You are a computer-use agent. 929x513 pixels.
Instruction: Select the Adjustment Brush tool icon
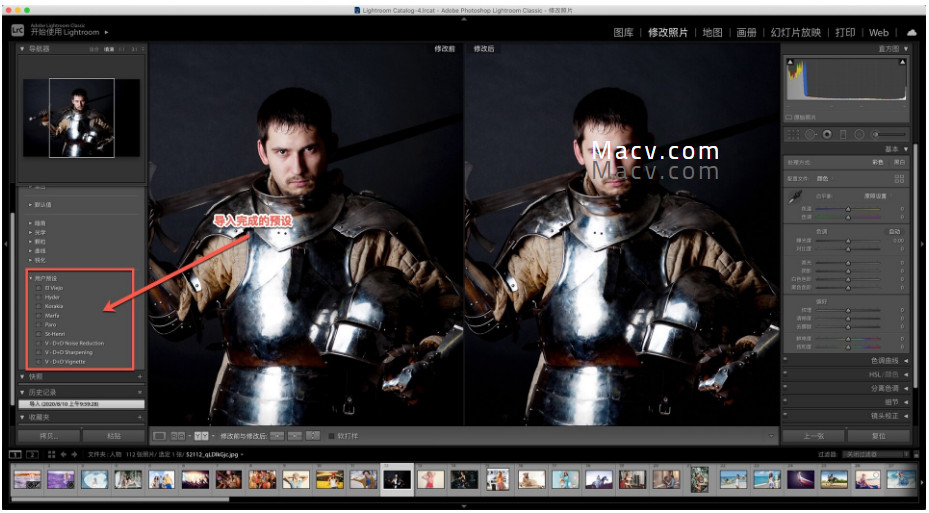click(x=889, y=134)
